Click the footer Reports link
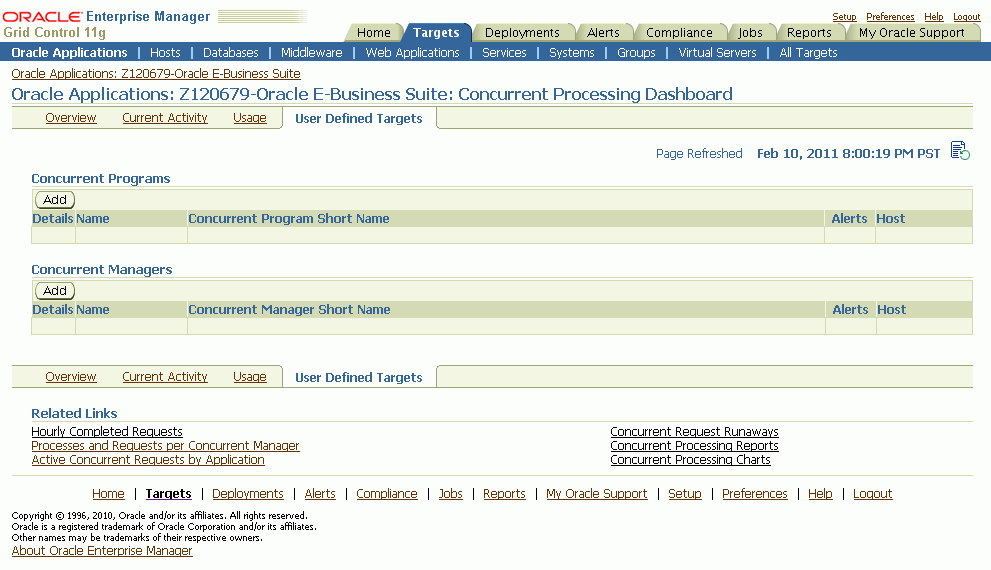Image resolution: width=991 pixels, height=570 pixels. tap(504, 494)
